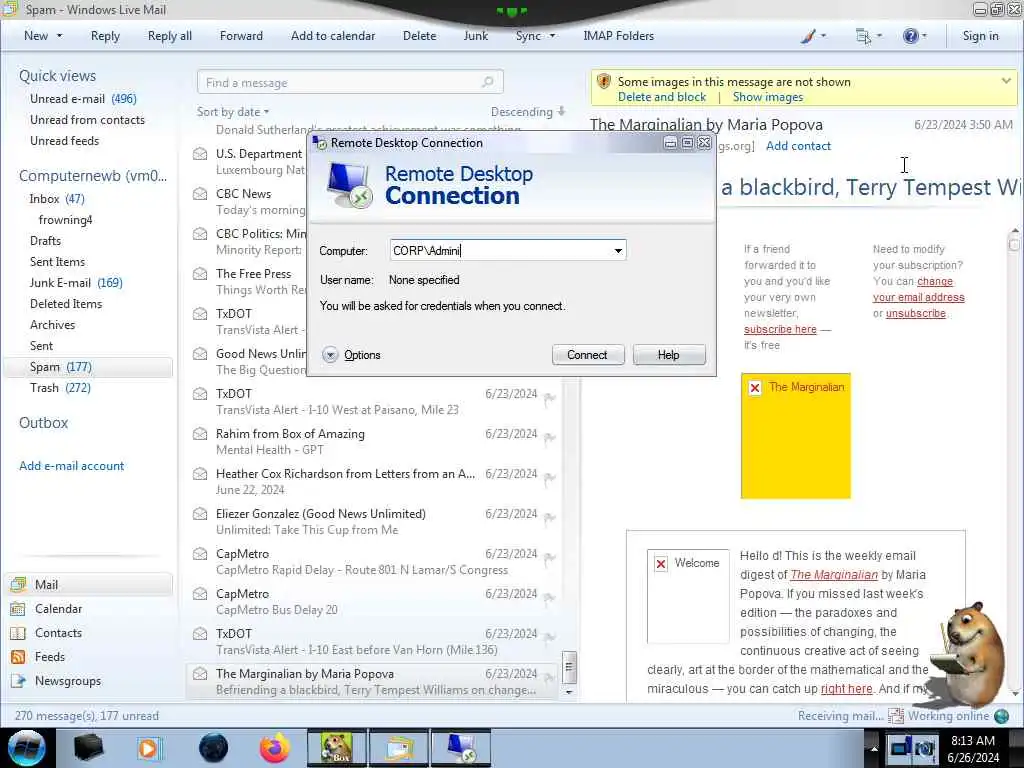
Task: Click the menus icon beside the Help icon
Action: tap(863, 36)
